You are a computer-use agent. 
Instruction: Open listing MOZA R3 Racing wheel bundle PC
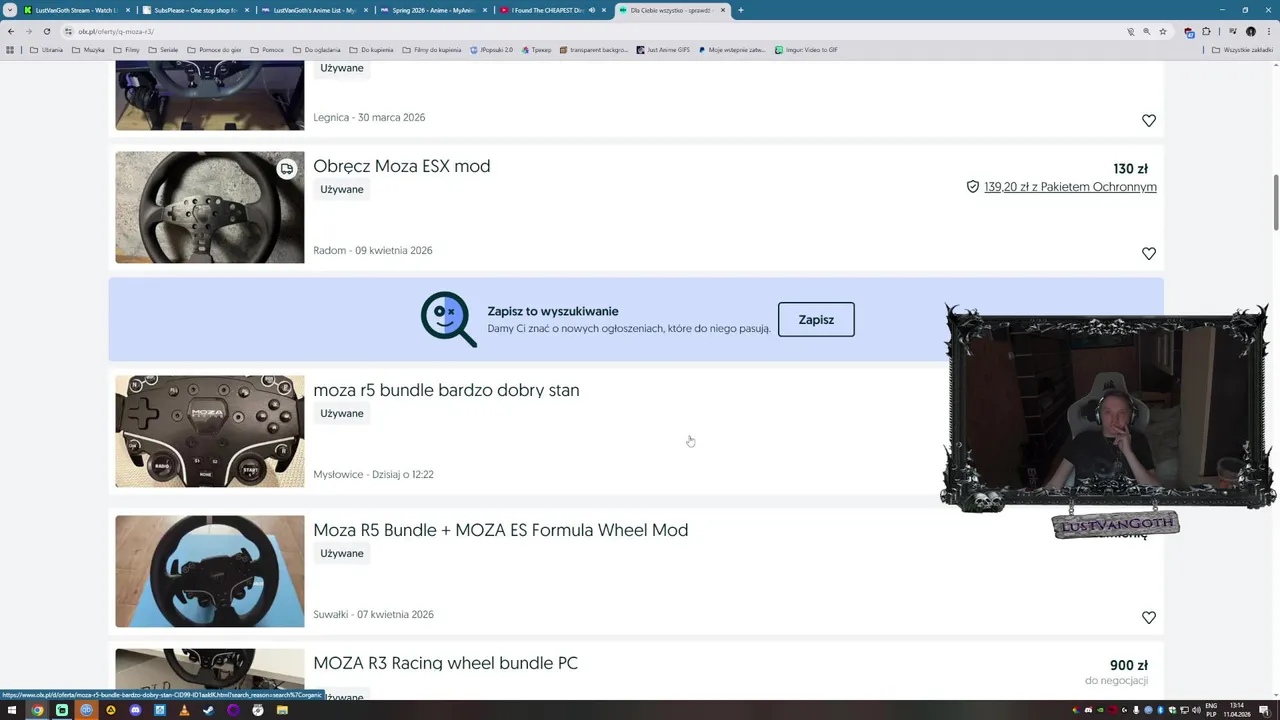[445, 663]
